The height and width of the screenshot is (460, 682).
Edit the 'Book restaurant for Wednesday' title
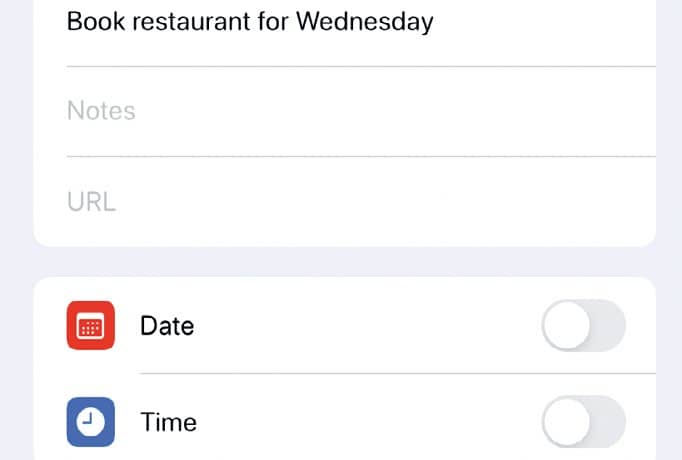pyautogui.click(x=250, y=21)
